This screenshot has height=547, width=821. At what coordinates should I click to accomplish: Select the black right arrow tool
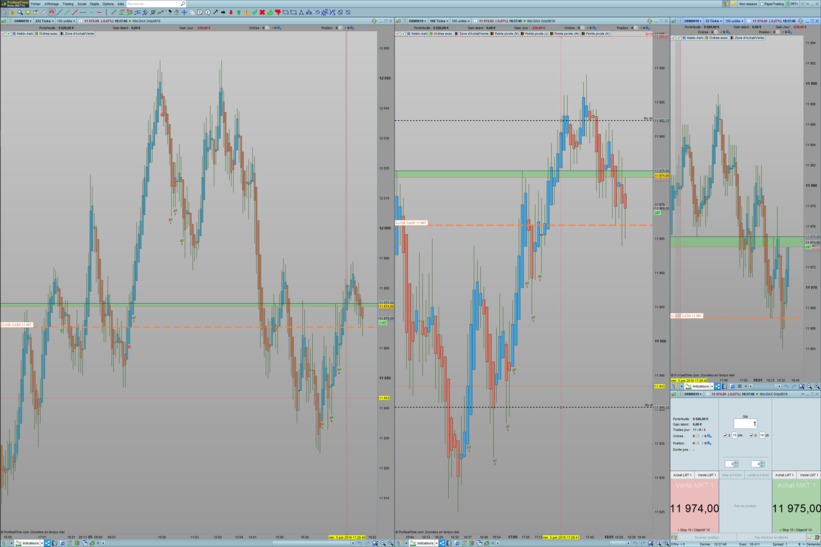click(223, 12)
